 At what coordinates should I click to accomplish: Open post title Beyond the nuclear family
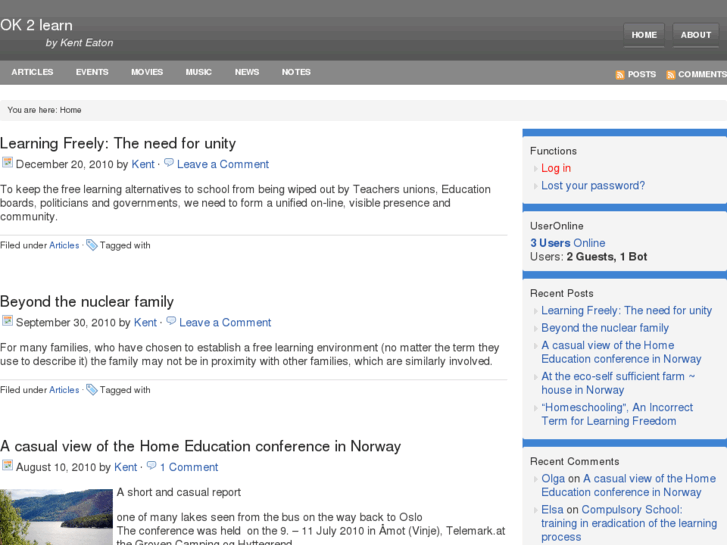[87, 301]
